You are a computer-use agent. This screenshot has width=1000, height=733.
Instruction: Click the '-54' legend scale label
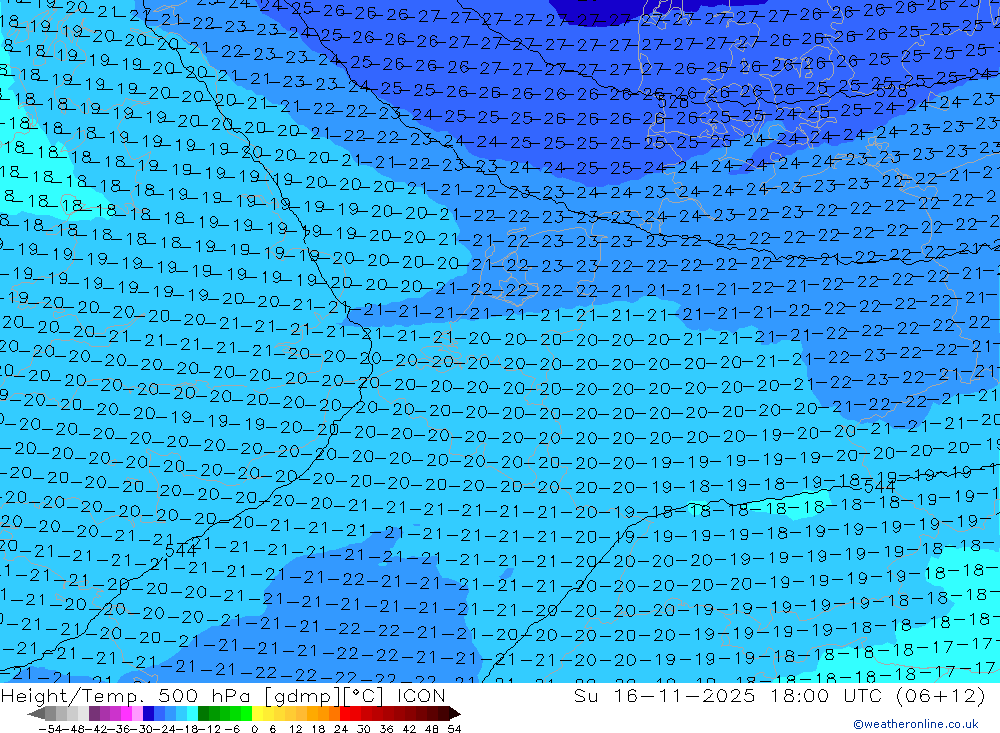tap(49, 729)
